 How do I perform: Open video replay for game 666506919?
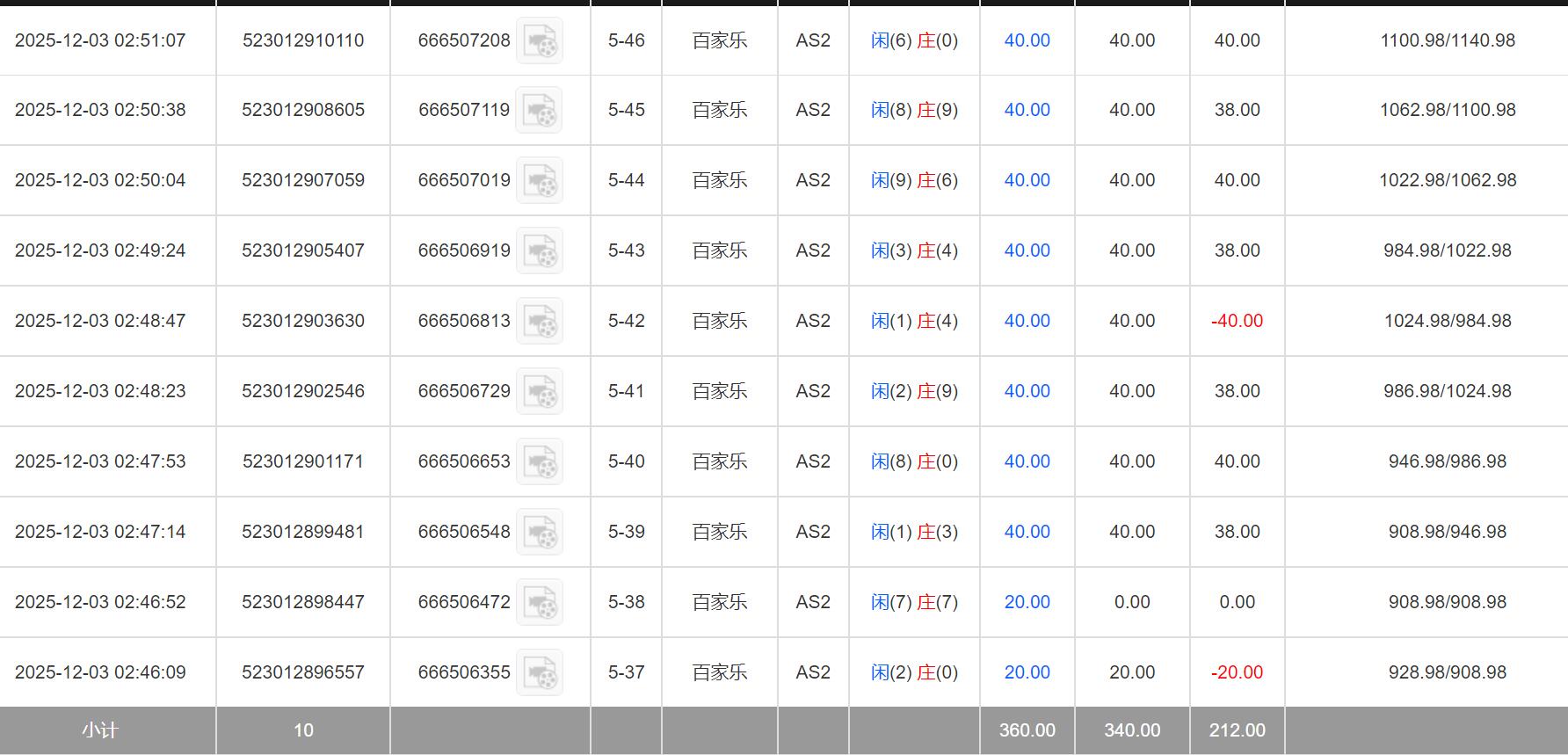(x=539, y=250)
